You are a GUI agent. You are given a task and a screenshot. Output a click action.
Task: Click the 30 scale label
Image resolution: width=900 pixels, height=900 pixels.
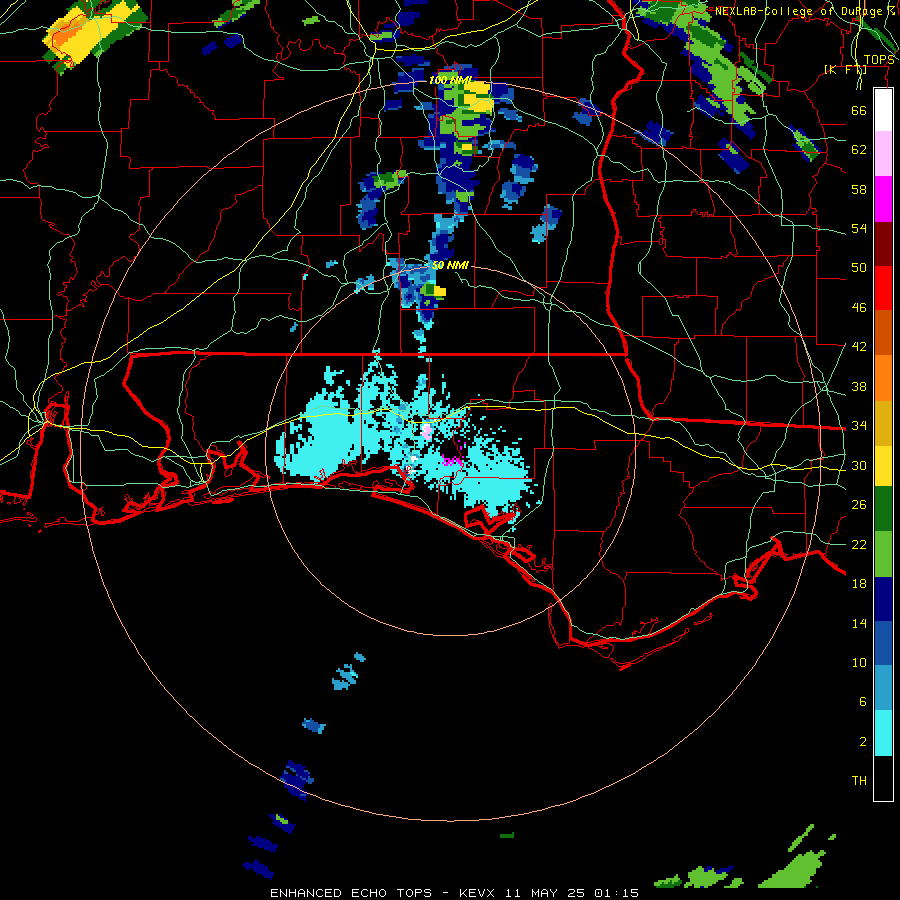859,465
